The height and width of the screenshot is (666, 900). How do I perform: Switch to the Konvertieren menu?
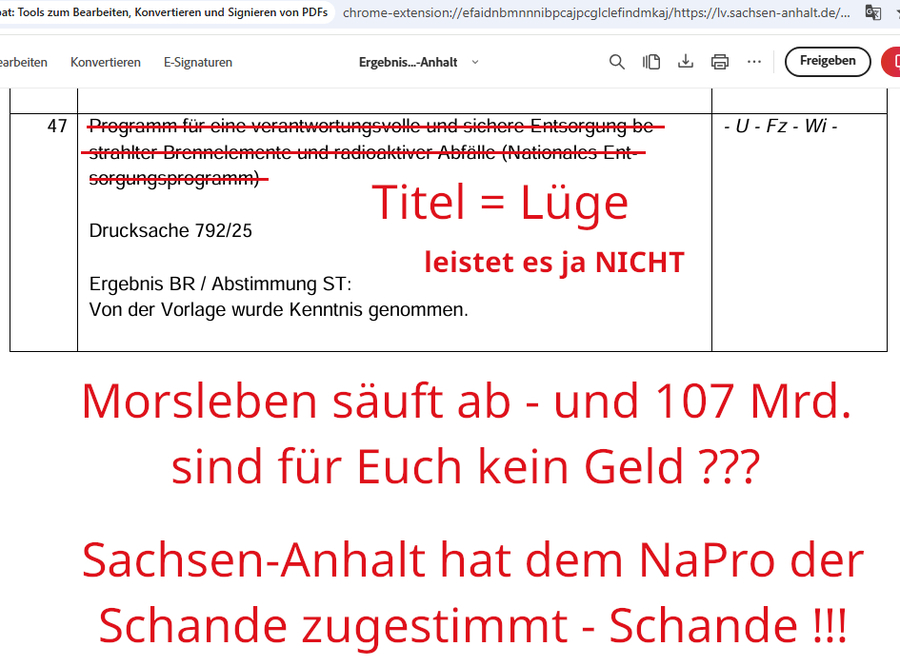105,61
